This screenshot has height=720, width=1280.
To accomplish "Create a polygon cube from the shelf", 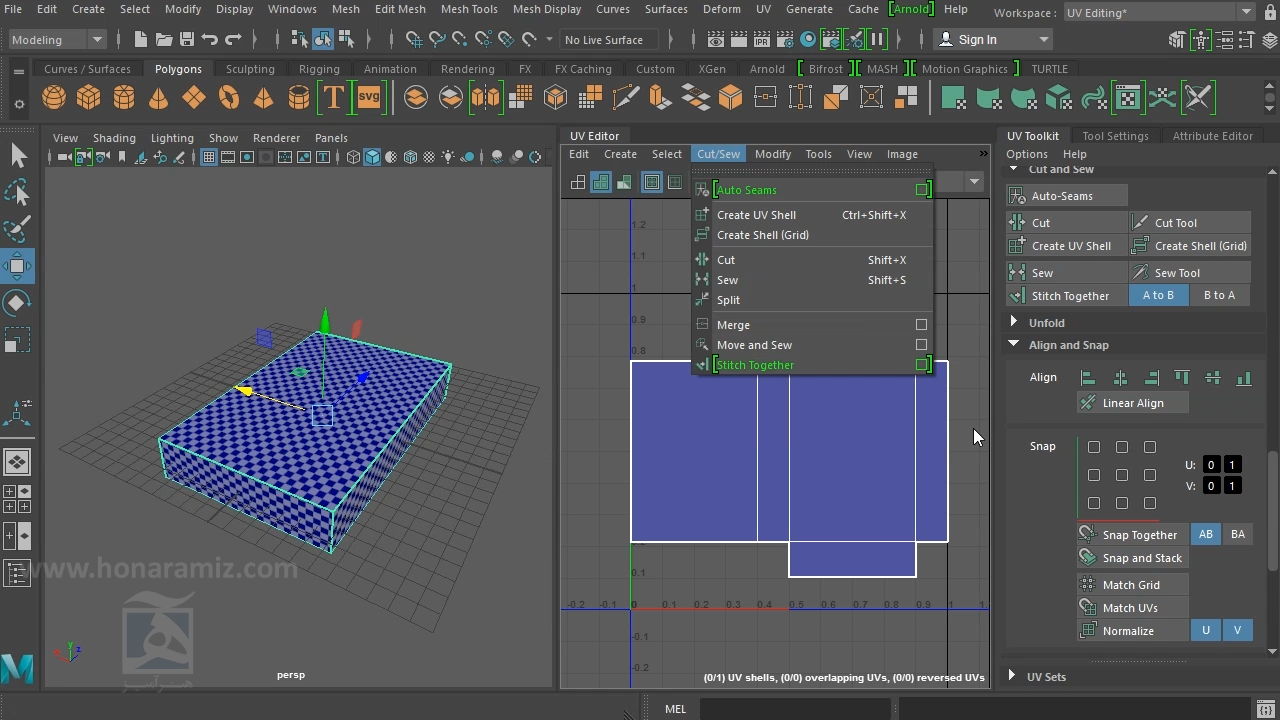I will coord(89,98).
